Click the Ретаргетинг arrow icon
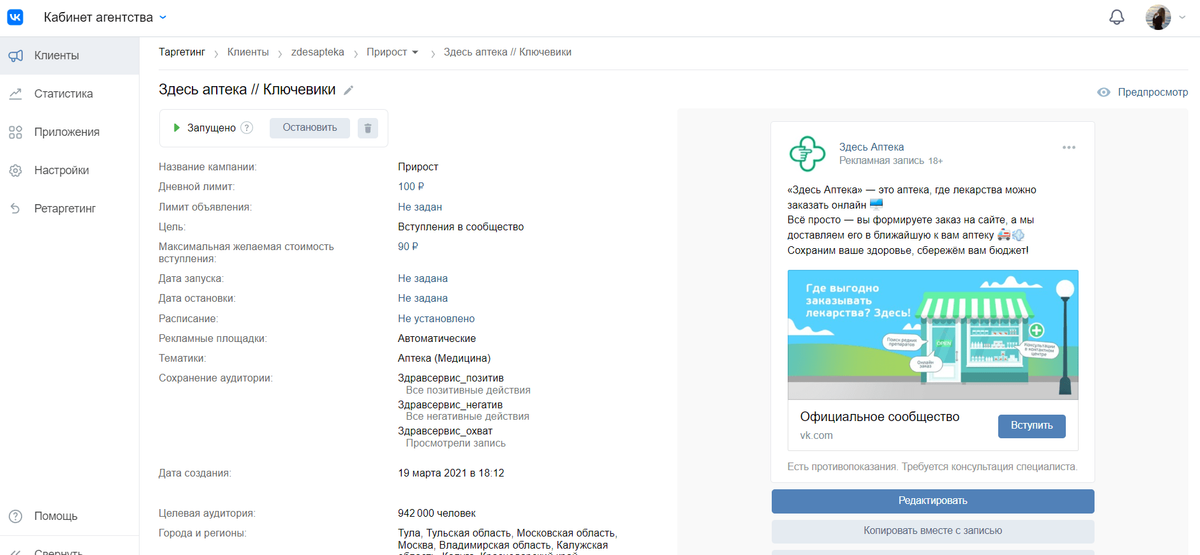1200x555 pixels. [16, 208]
